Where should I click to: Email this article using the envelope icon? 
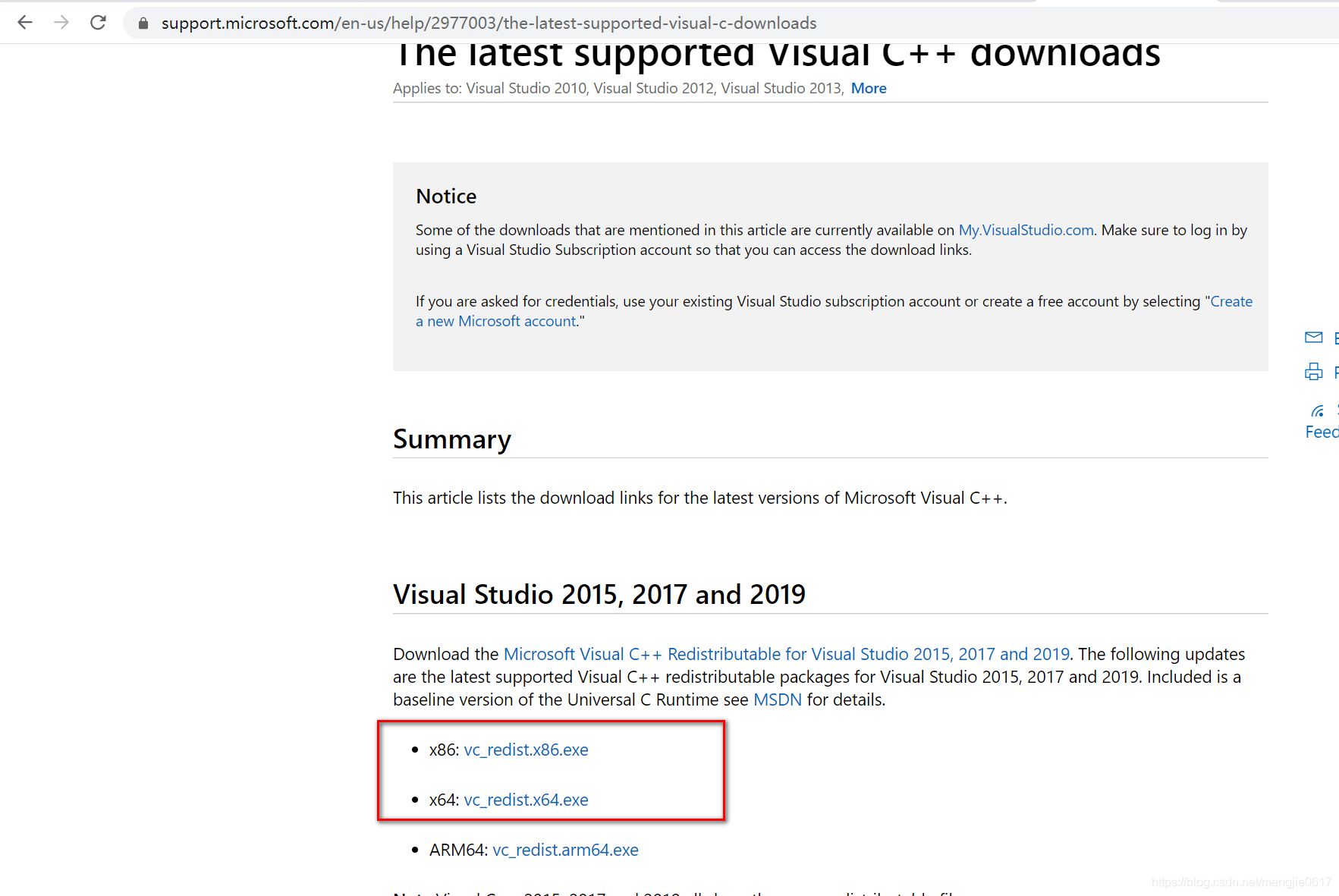point(1314,338)
